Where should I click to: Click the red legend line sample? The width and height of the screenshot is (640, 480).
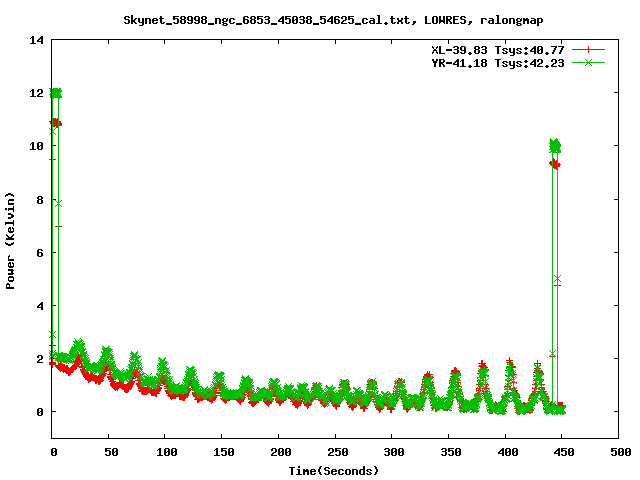[588, 50]
